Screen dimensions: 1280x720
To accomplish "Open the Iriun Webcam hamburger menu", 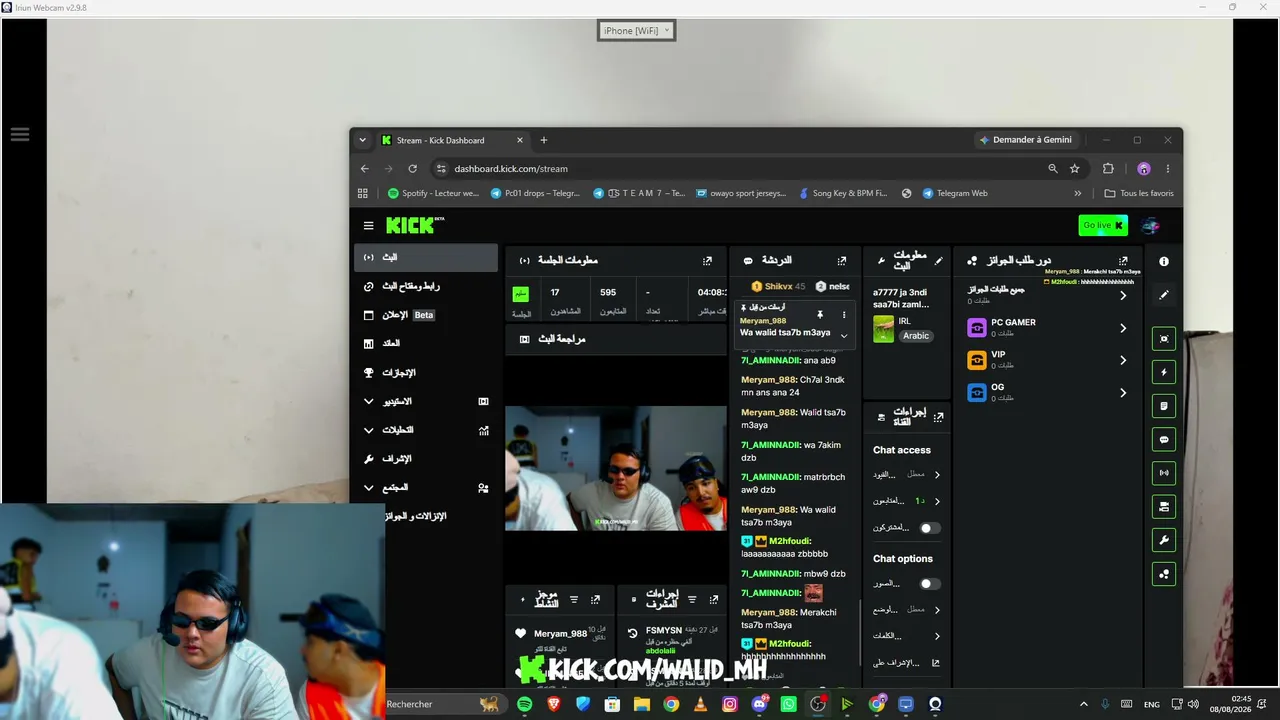I will pos(20,134).
